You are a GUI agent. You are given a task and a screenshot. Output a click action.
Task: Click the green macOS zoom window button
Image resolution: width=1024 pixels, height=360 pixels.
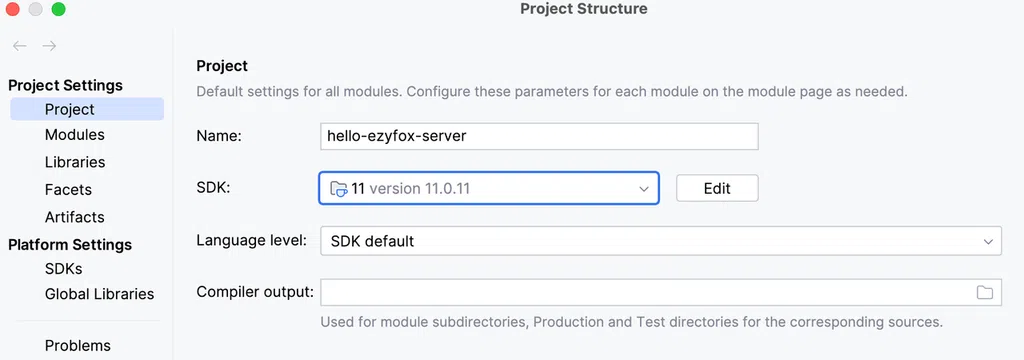coord(58,9)
